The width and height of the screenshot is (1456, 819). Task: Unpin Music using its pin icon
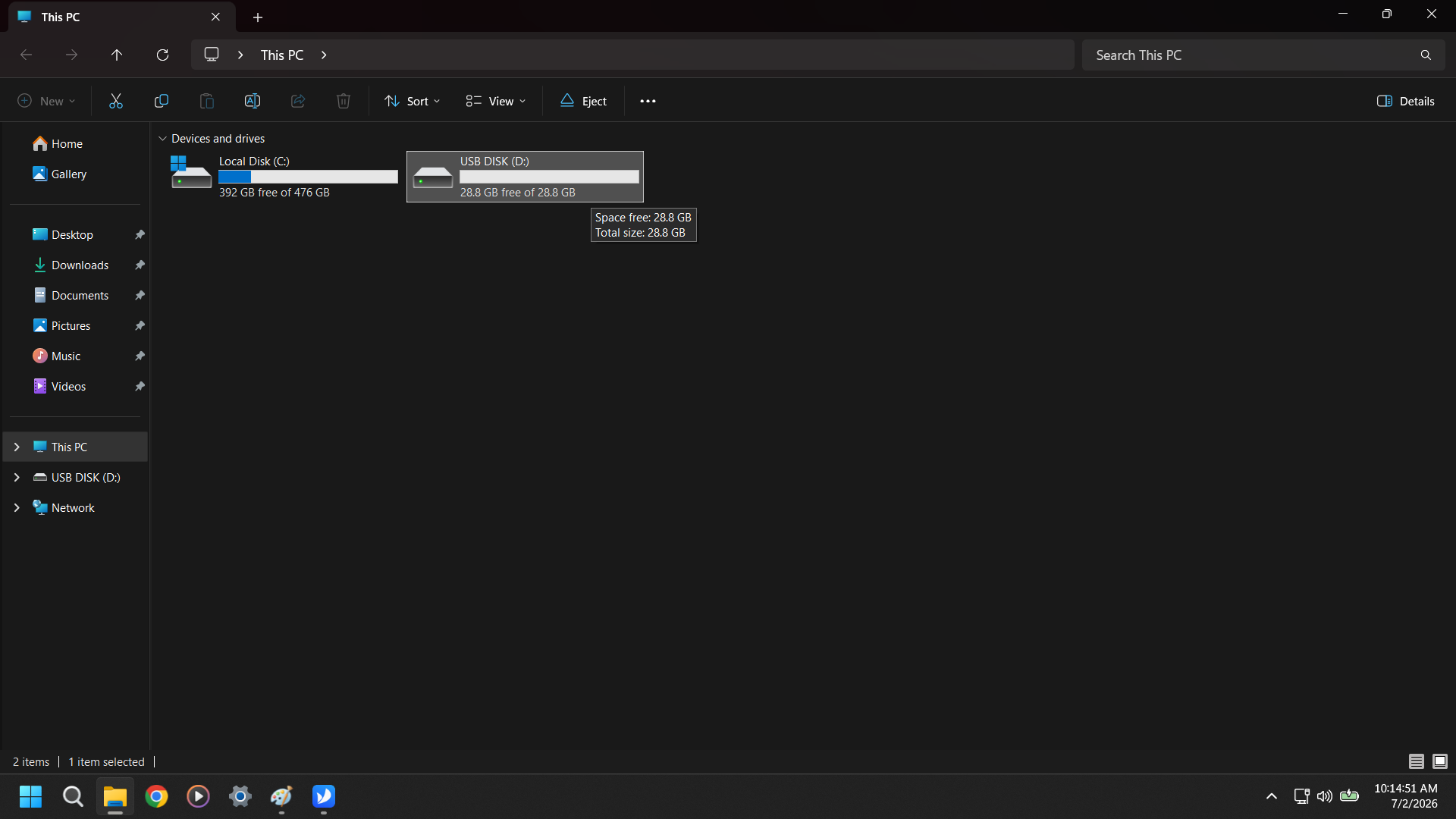point(140,356)
